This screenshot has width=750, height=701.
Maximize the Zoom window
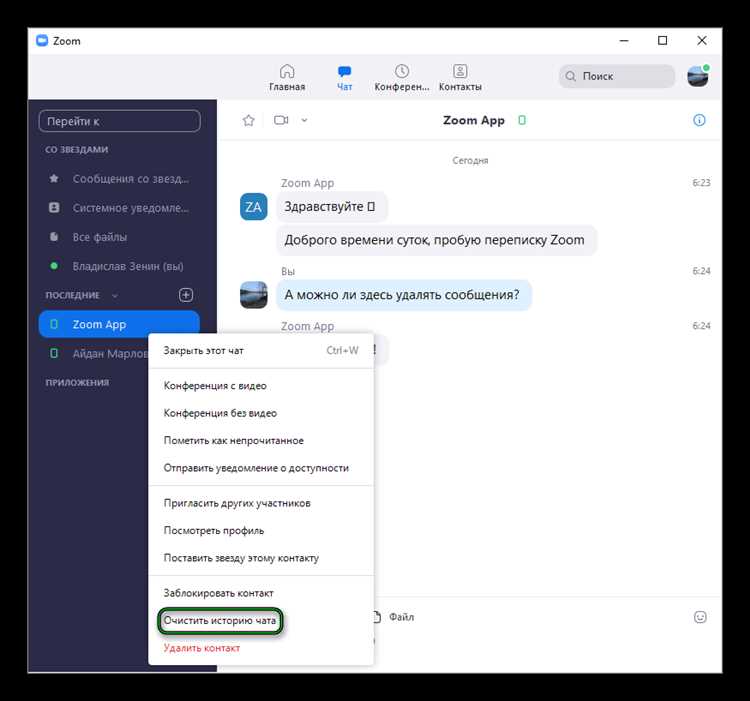coord(662,41)
